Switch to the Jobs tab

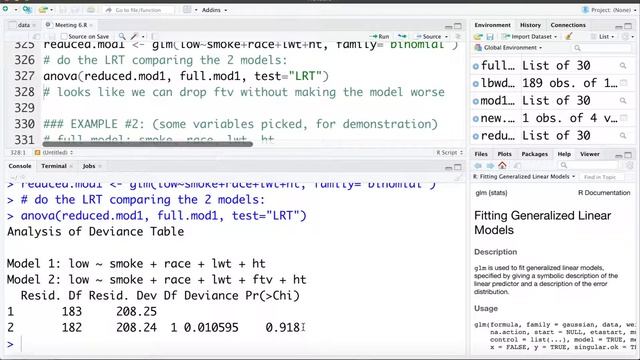89,166
